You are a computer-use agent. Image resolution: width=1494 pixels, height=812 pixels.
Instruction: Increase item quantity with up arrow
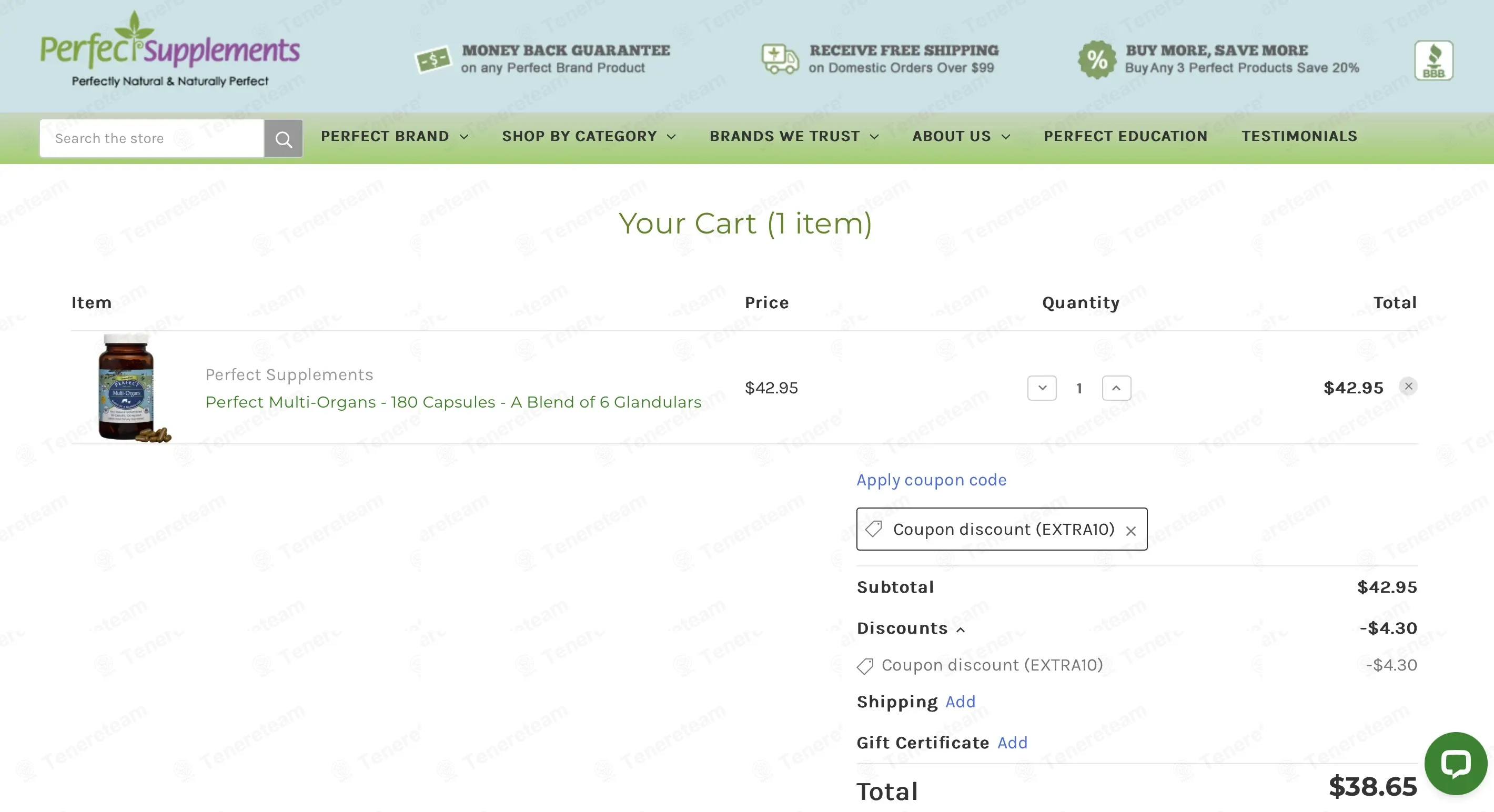1116,388
